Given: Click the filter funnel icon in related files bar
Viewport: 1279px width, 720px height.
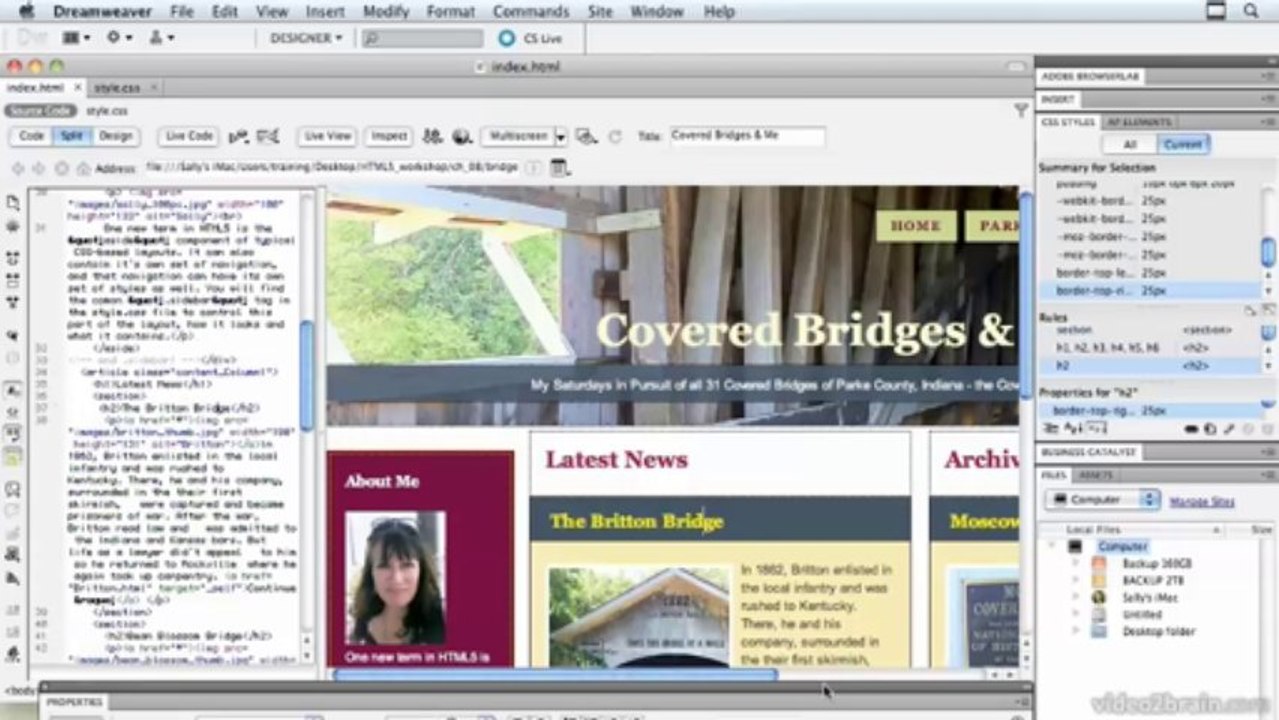Looking at the screenshot, I should tap(1021, 111).
